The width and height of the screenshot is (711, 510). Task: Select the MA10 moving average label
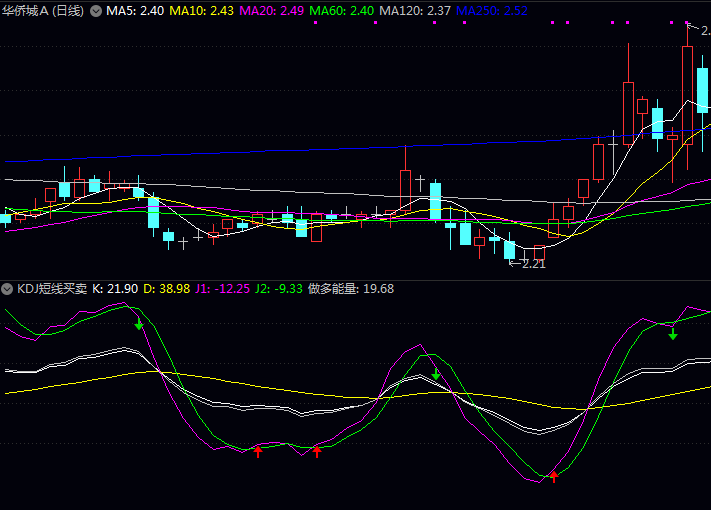[x=201, y=11]
